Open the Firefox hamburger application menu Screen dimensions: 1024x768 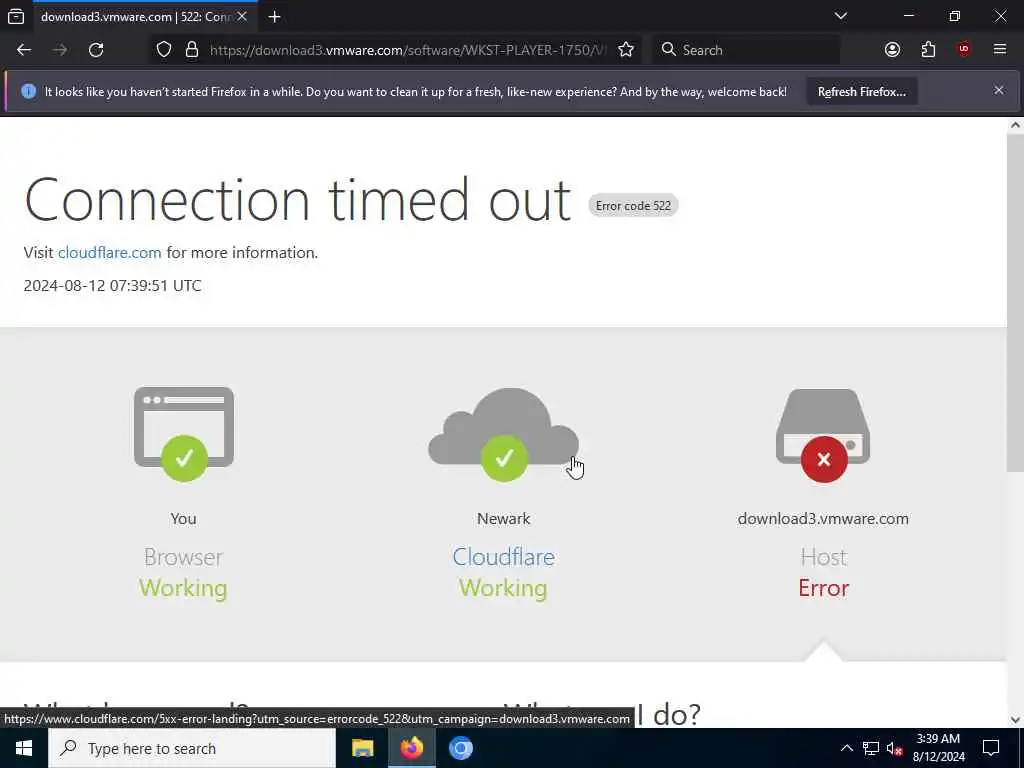click(x=1000, y=50)
